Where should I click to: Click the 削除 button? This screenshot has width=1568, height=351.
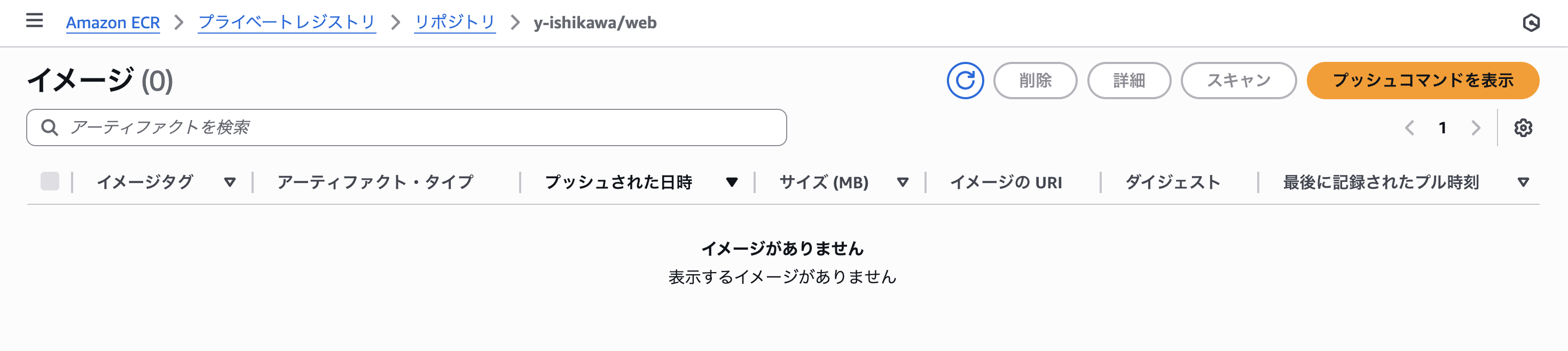(x=1035, y=81)
